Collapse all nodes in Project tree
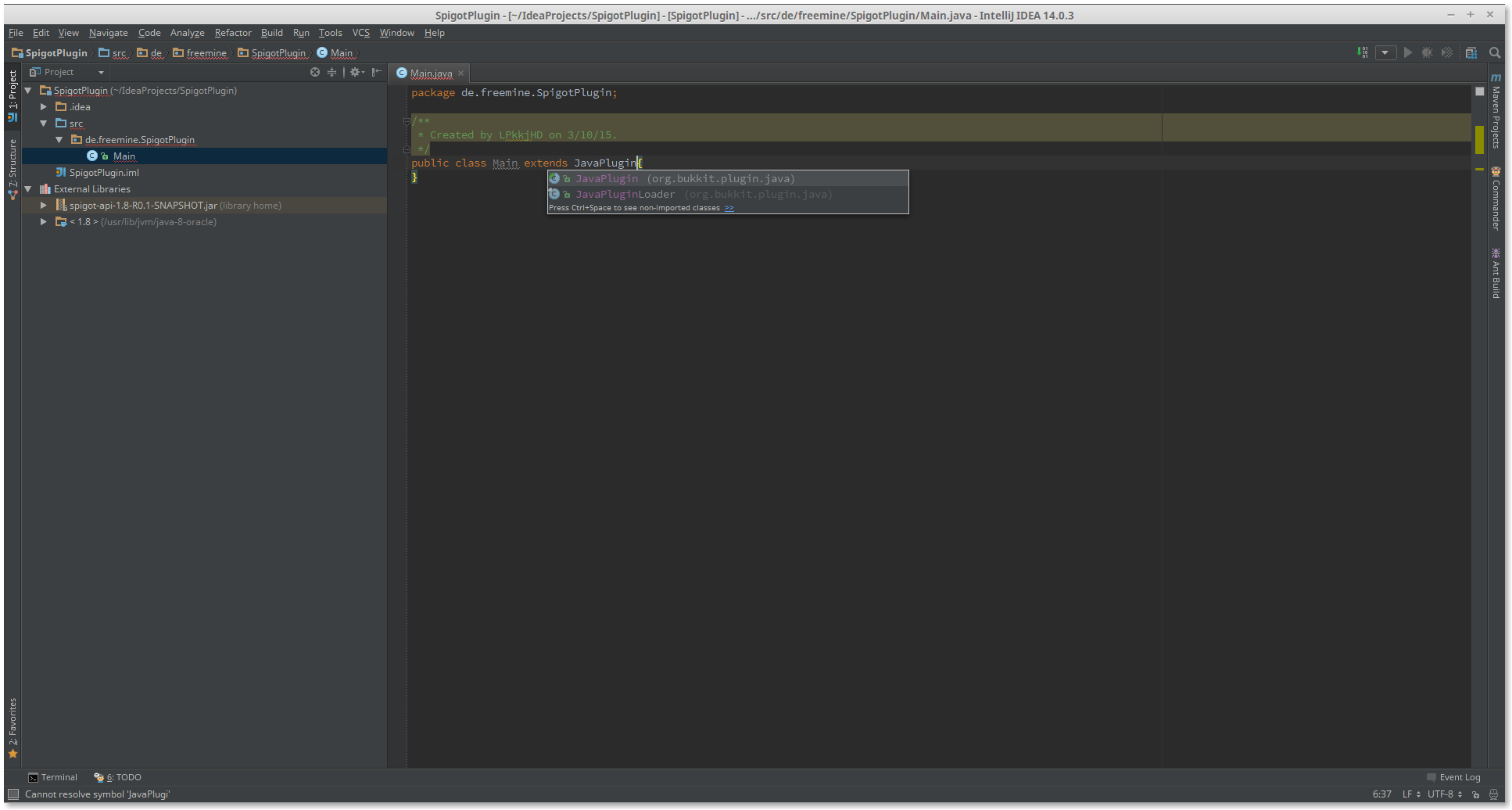This screenshot has height=810, width=1512. (x=331, y=72)
